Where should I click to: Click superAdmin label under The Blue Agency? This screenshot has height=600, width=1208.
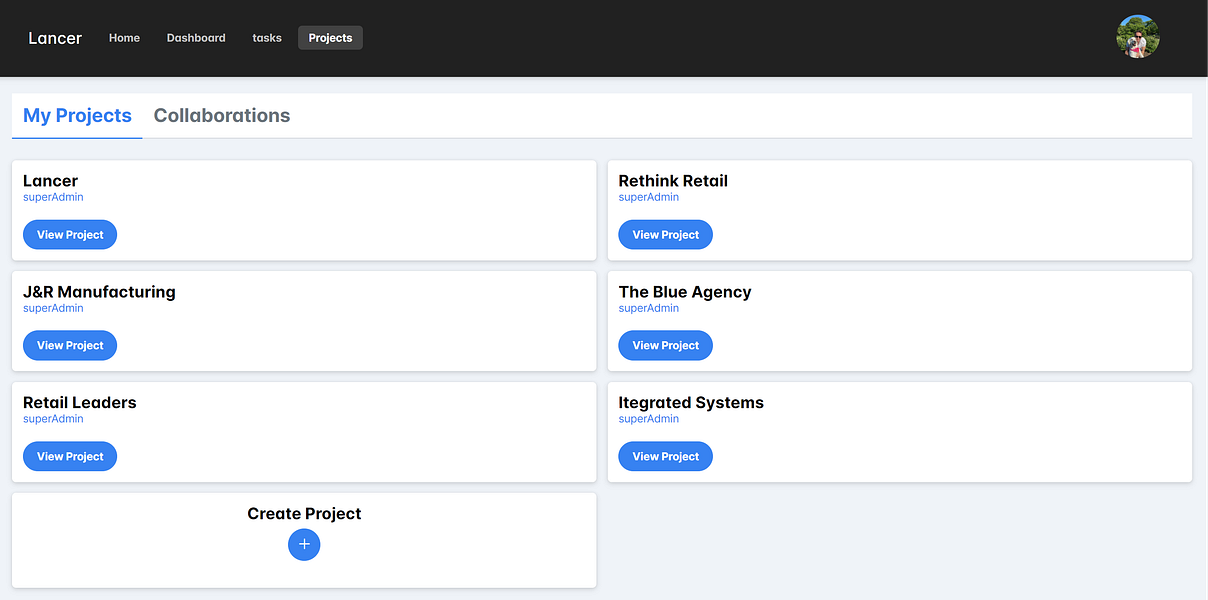(649, 308)
